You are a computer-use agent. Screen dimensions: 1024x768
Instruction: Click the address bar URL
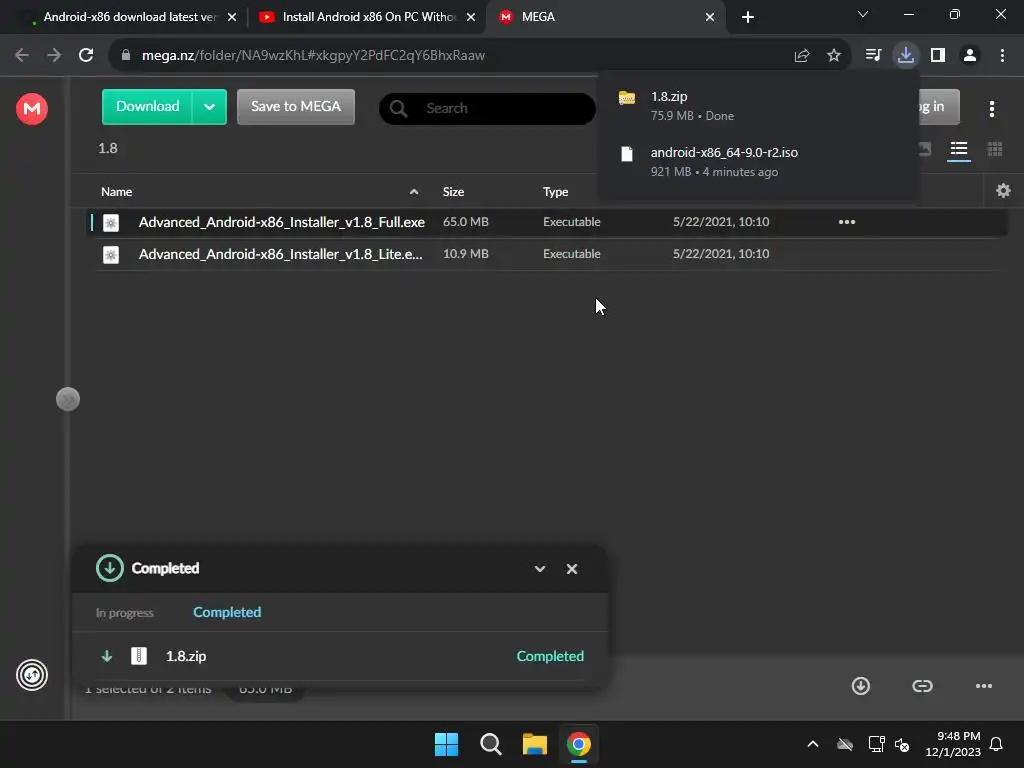(x=313, y=56)
